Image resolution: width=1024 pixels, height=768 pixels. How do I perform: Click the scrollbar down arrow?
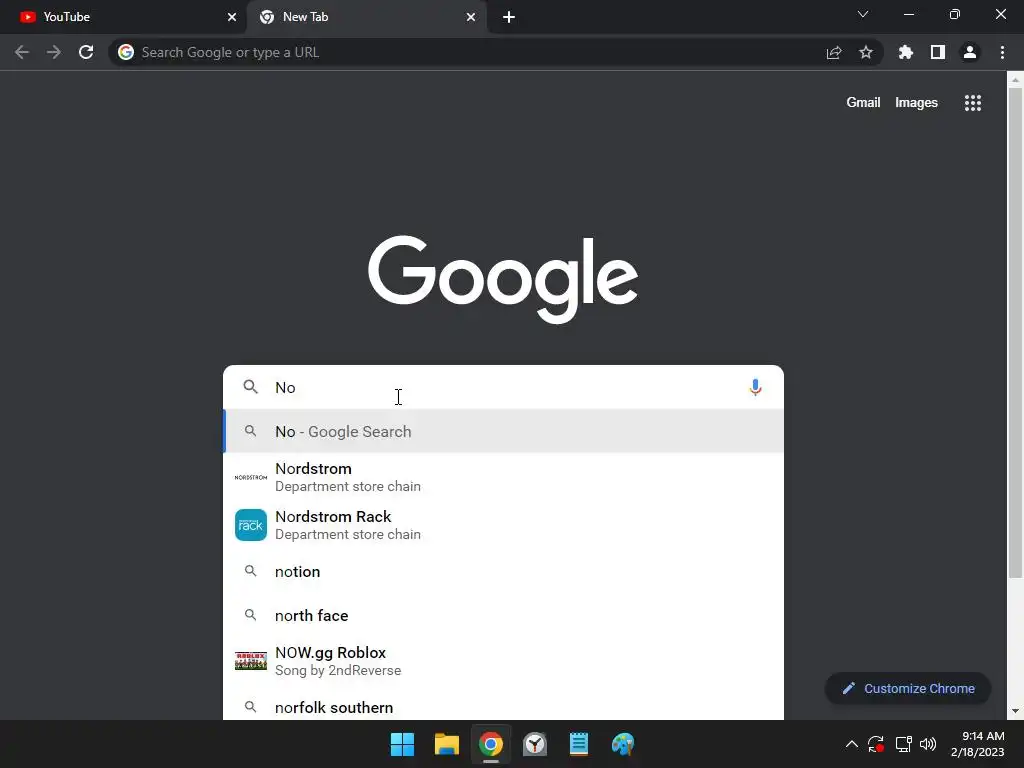(x=1015, y=711)
